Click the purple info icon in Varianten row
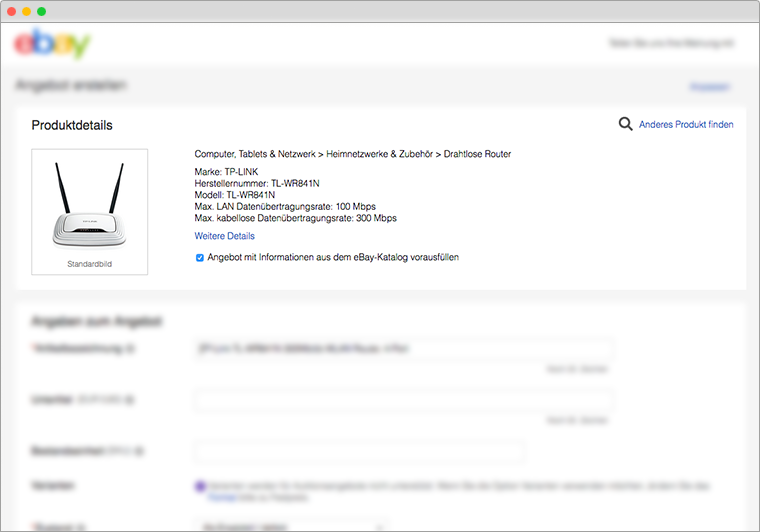The height and width of the screenshot is (532, 760). coord(200,487)
